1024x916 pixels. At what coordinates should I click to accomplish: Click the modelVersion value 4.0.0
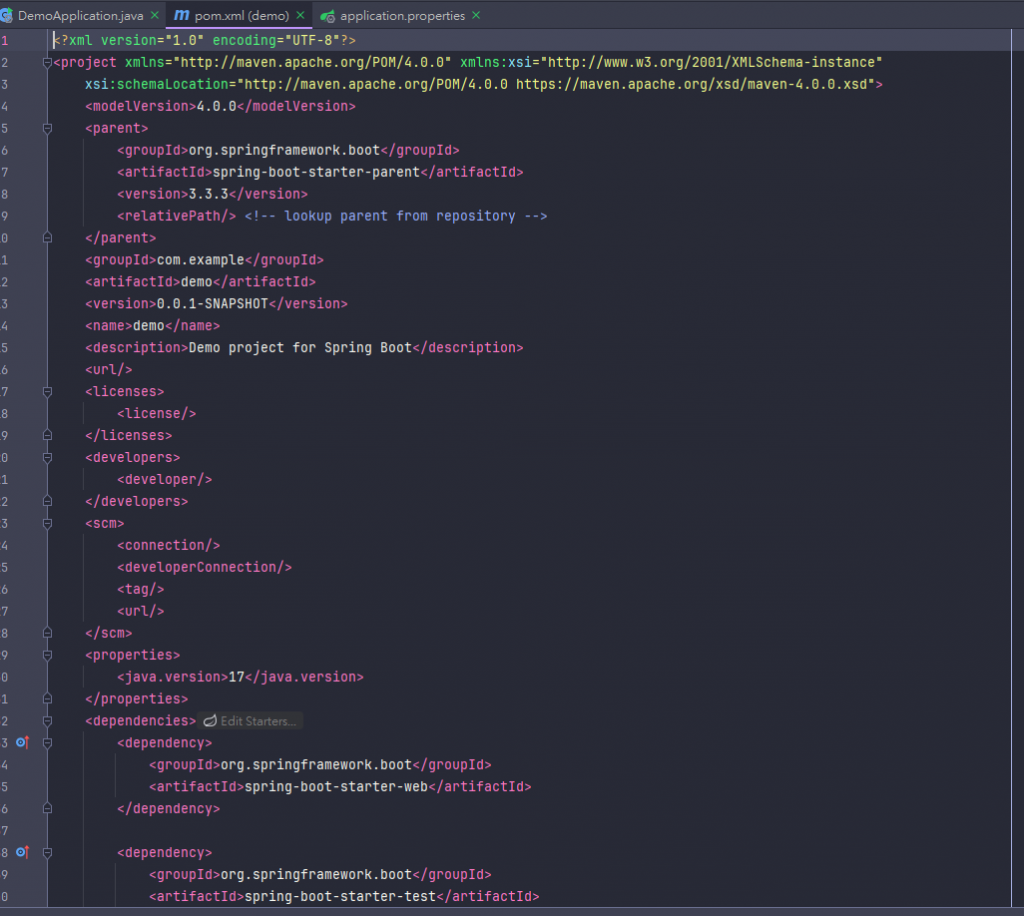(x=216, y=106)
